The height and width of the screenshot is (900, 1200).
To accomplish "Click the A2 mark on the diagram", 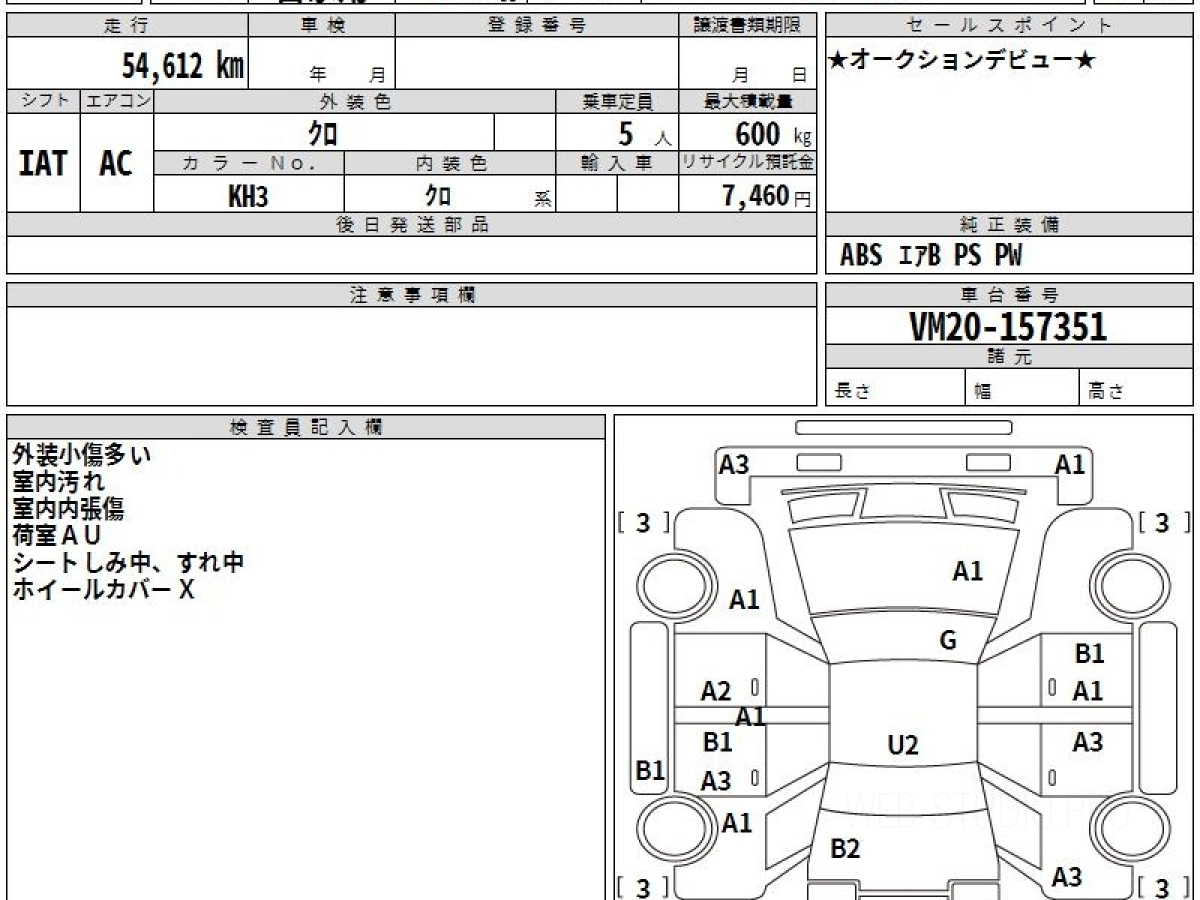I will point(716,691).
